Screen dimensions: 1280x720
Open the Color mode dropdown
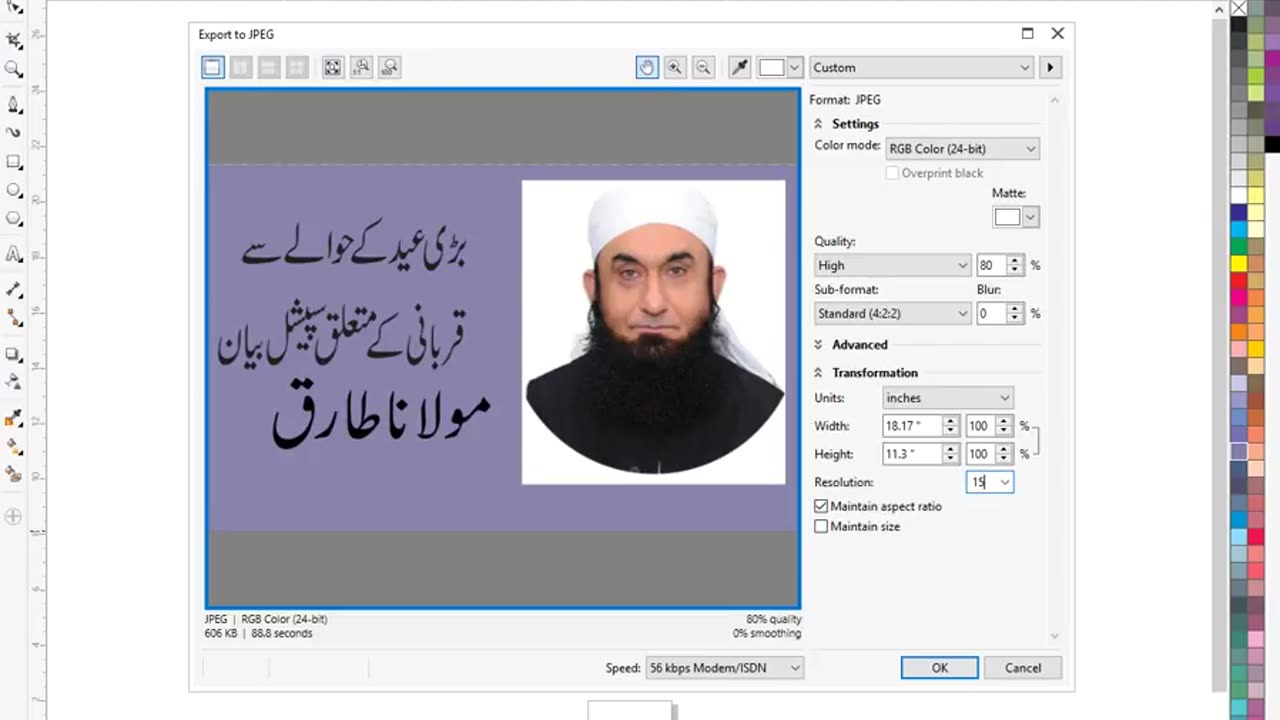(x=962, y=149)
